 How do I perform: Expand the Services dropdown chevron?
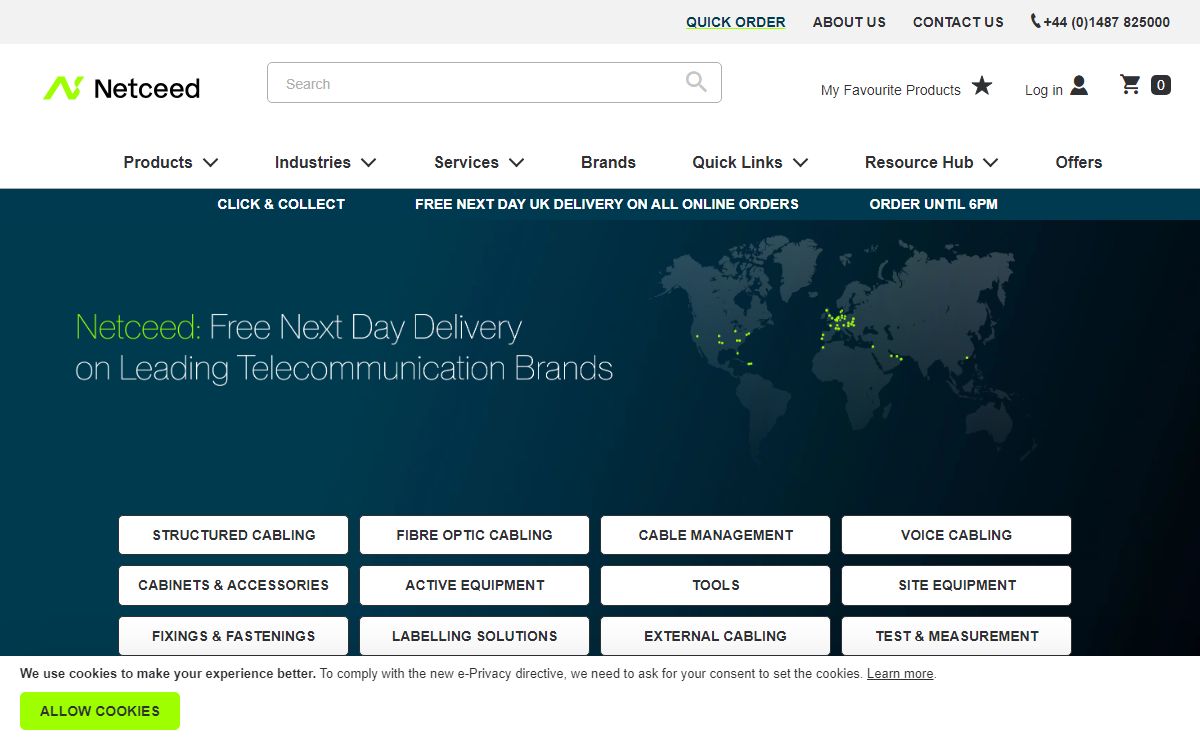pos(516,162)
